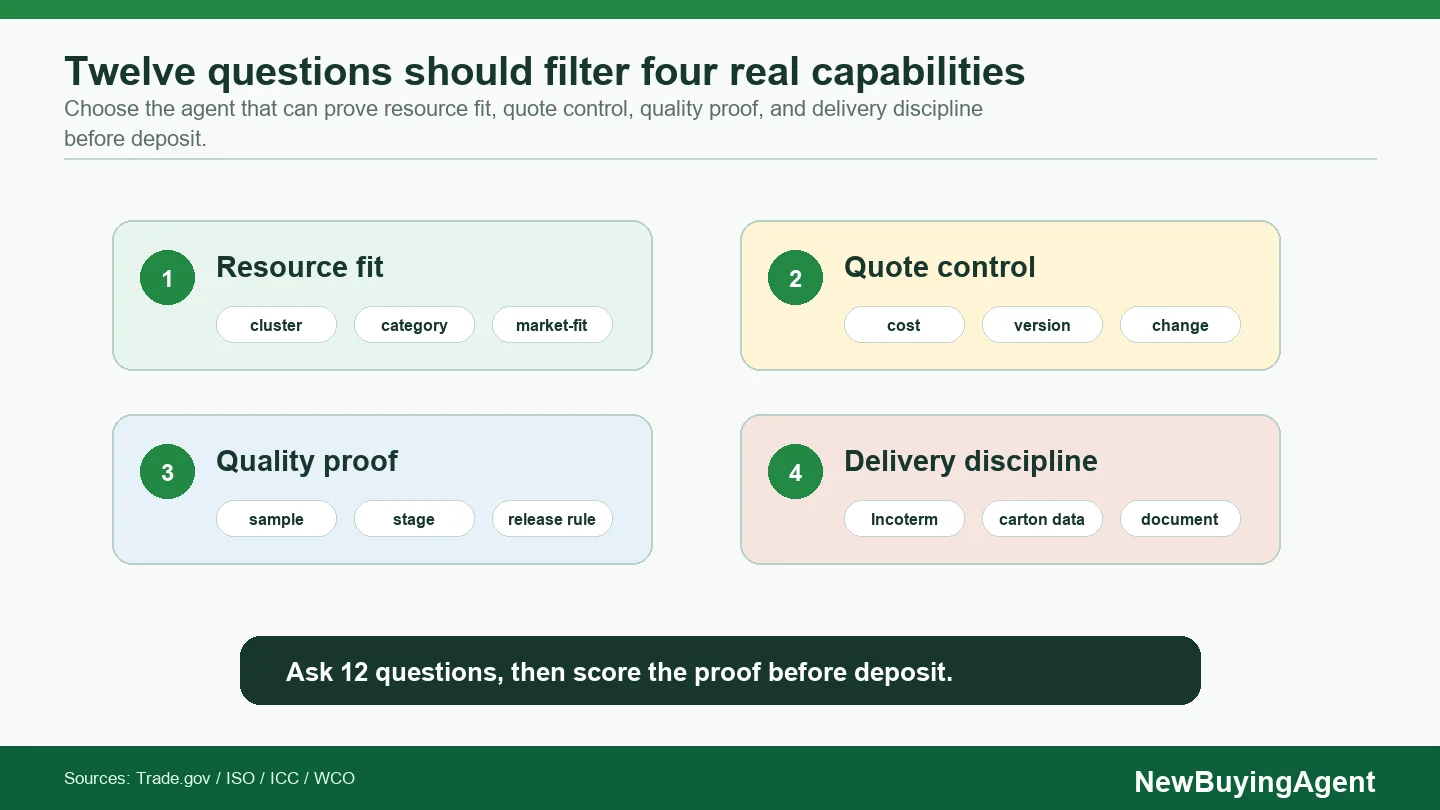Screen dimensions: 1440x810
Task: Click the green number 4 circle
Action: [x=795, y=472]
